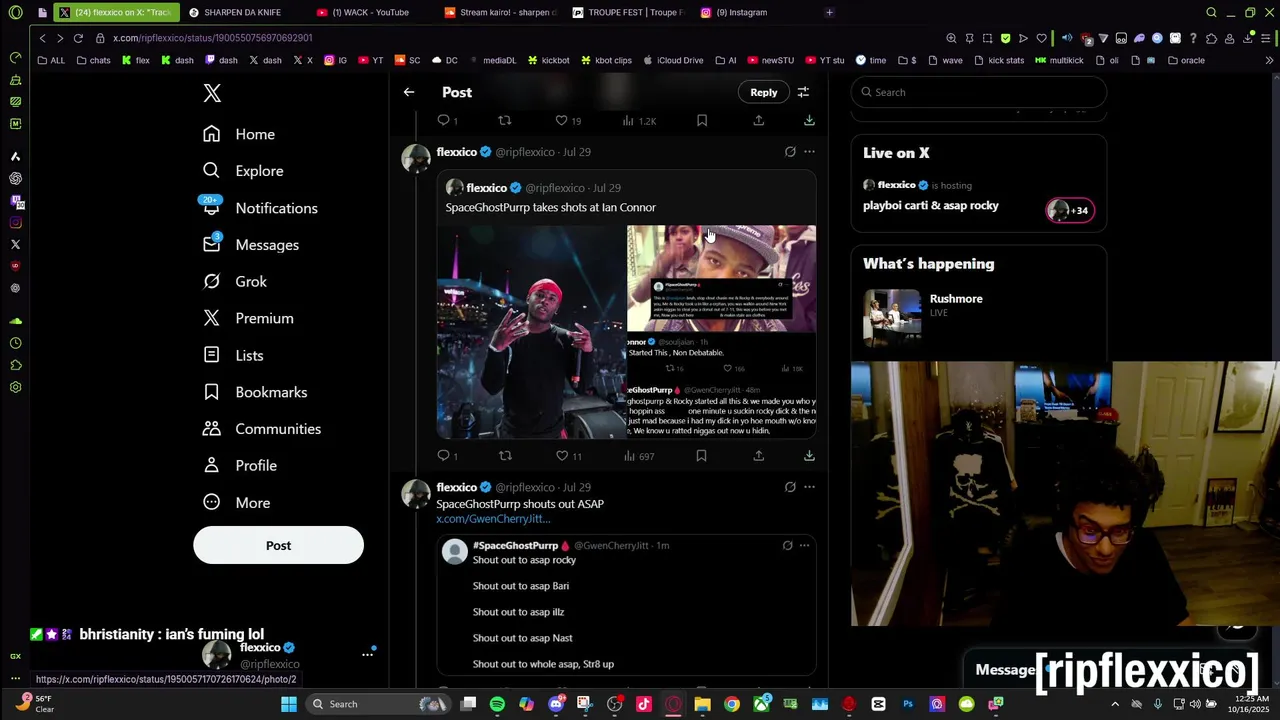1280x720 pixels.
Task: Open Home in the X sidebar
Action: [x=239, y=134]
